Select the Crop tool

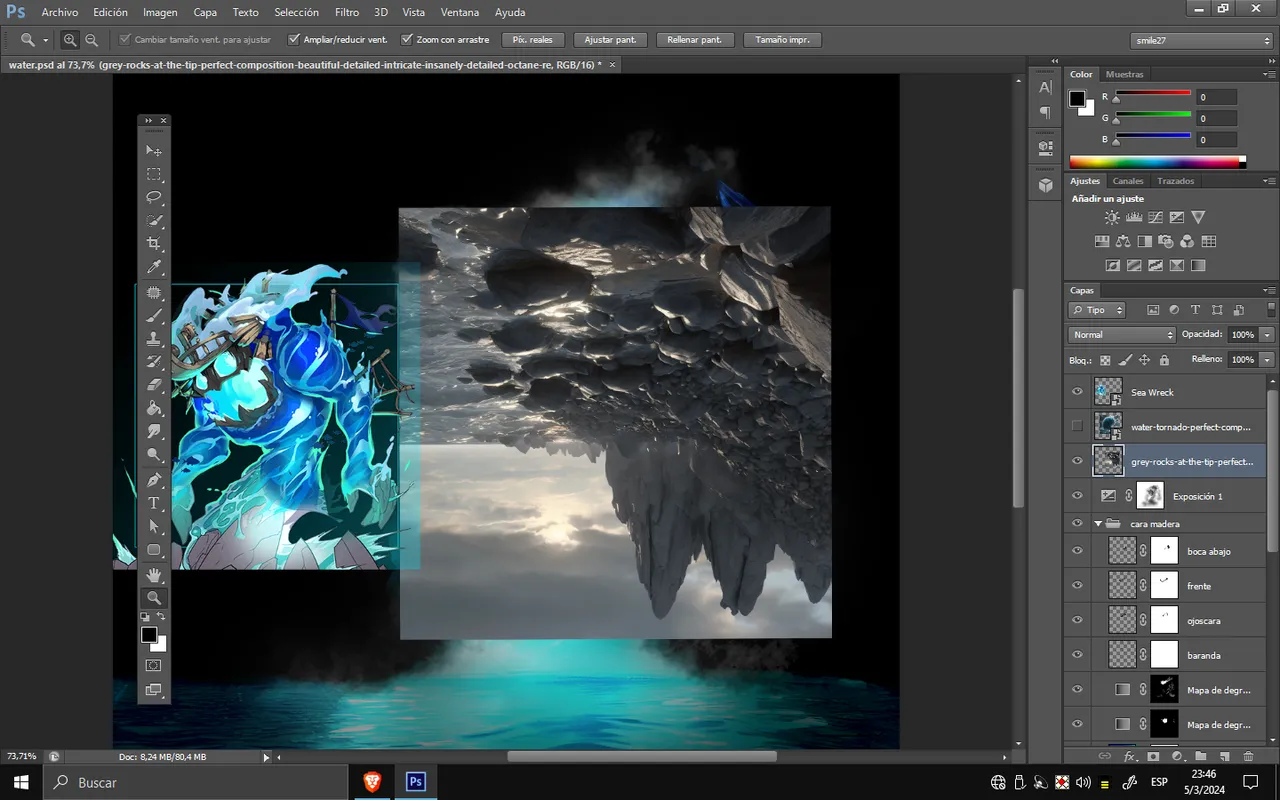(154, 244)
